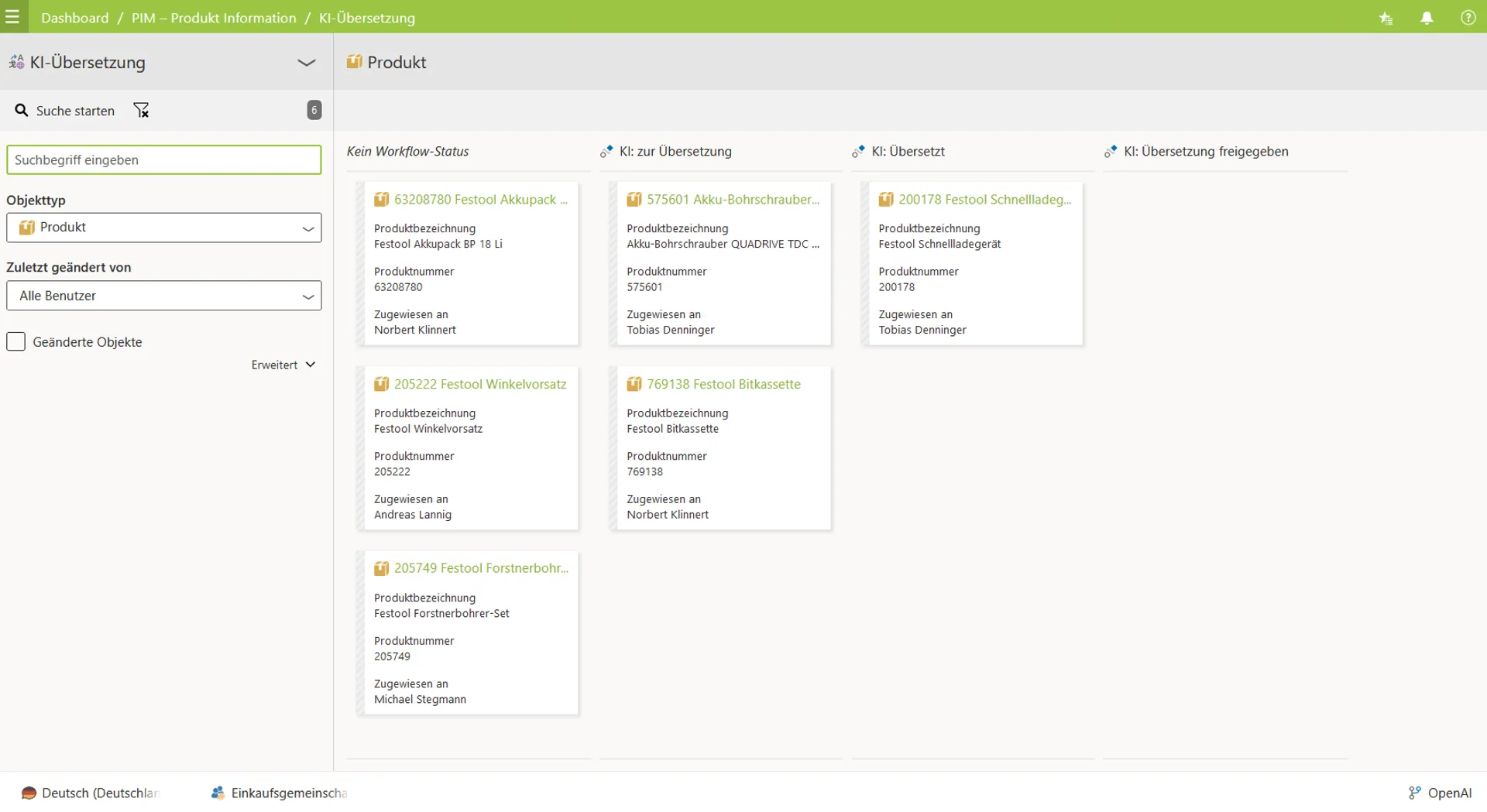Image resolution: width=1487 pixels, height=812 pixels.
Task: Click product icon on 205222 card
Action: coord(381,385)
